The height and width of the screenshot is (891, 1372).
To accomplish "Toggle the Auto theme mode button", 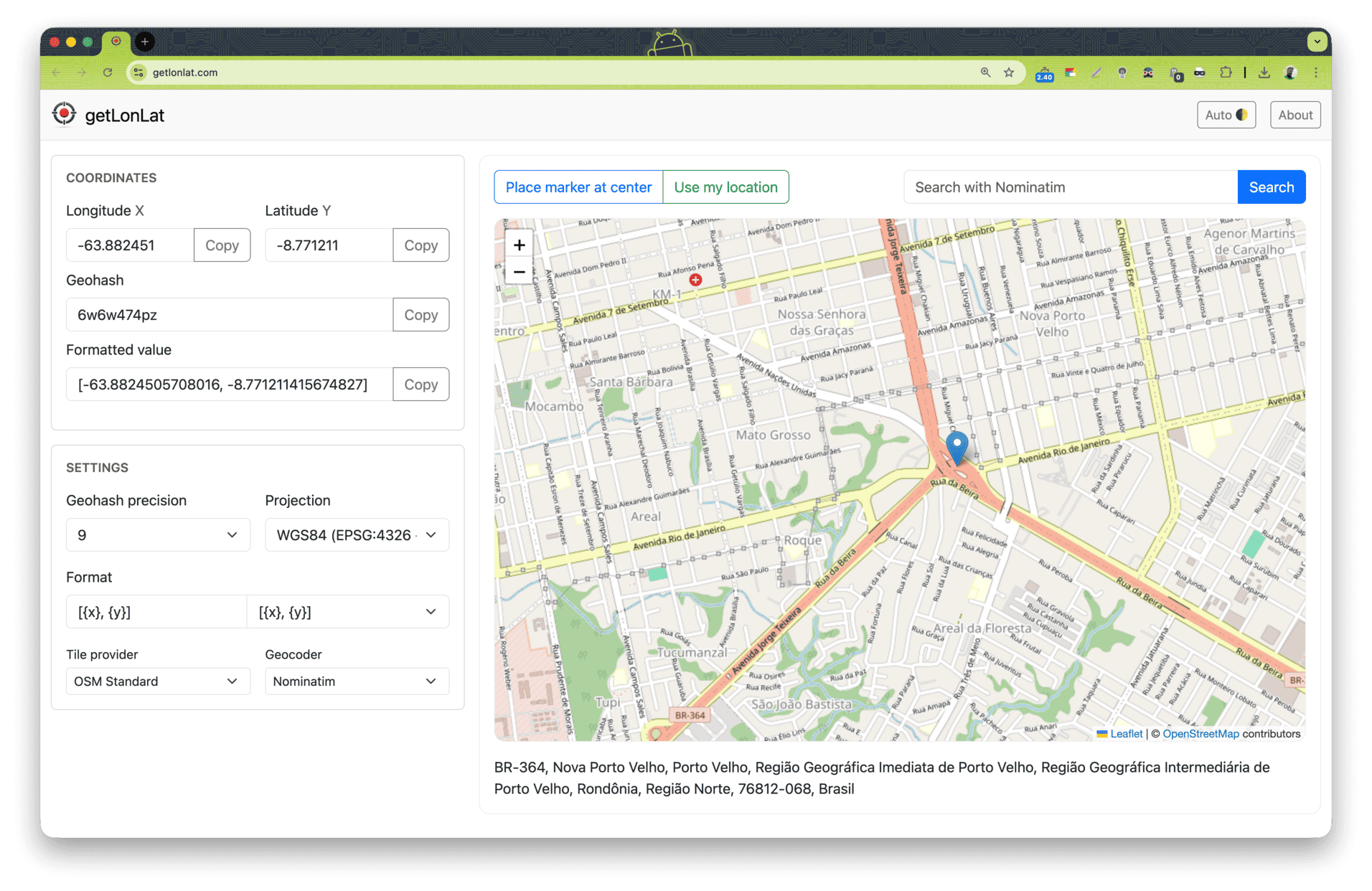I will point(1226,115).
